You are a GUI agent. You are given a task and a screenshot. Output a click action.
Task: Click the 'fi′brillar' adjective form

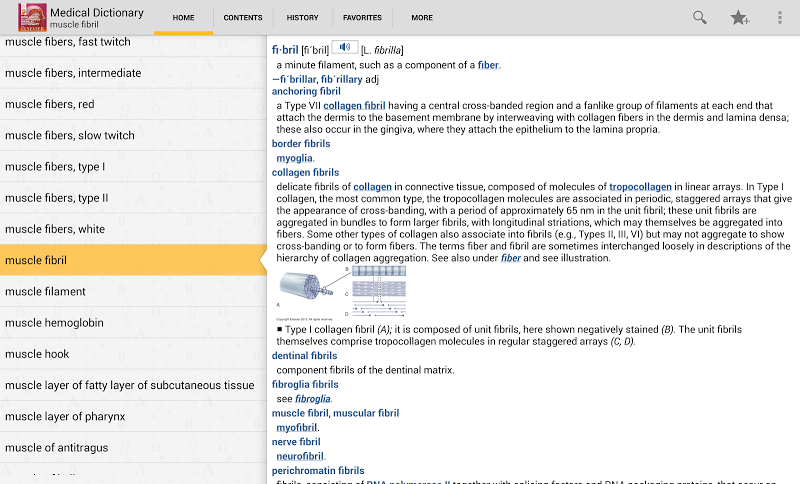[x=298, y=79]
